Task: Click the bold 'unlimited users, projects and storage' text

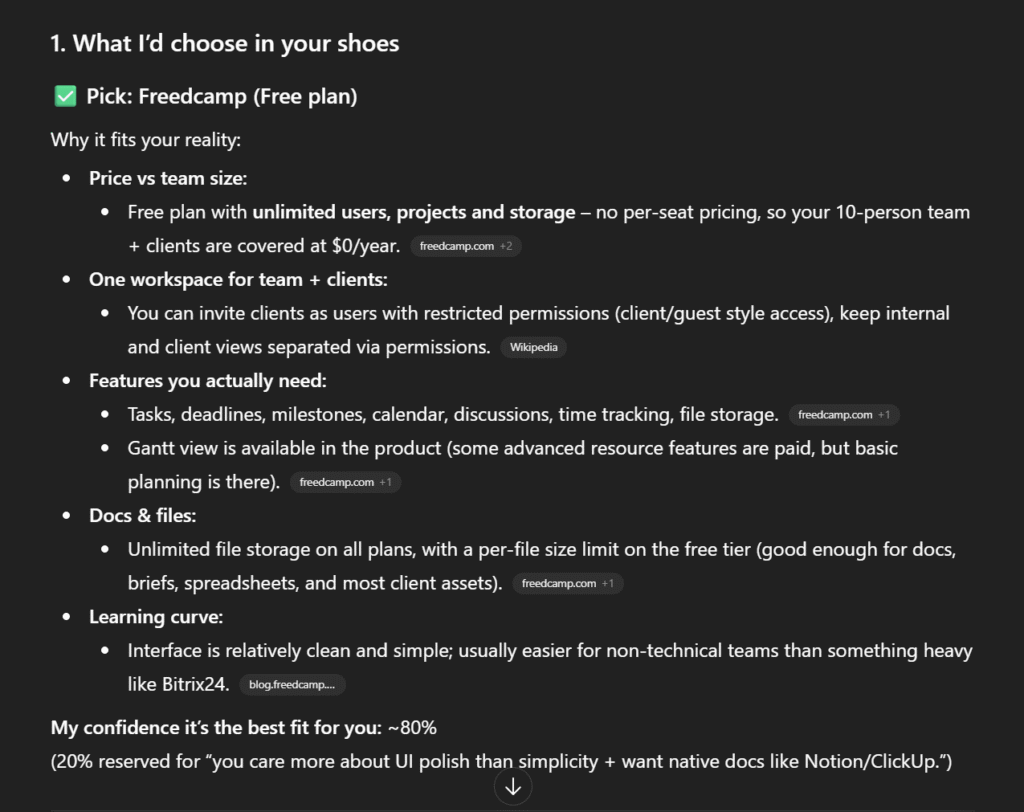Action: pos(414,212)
